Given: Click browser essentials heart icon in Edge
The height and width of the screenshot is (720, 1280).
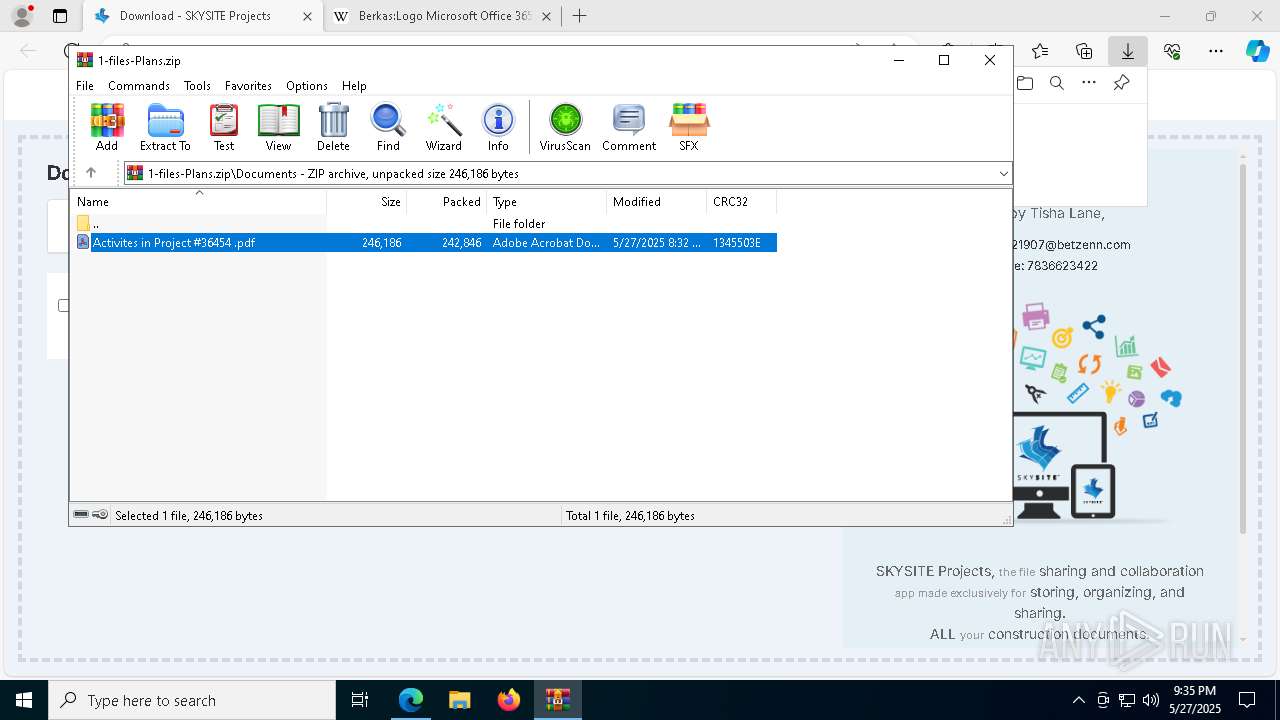Looking at the screenshot, I should point(1172,51).
